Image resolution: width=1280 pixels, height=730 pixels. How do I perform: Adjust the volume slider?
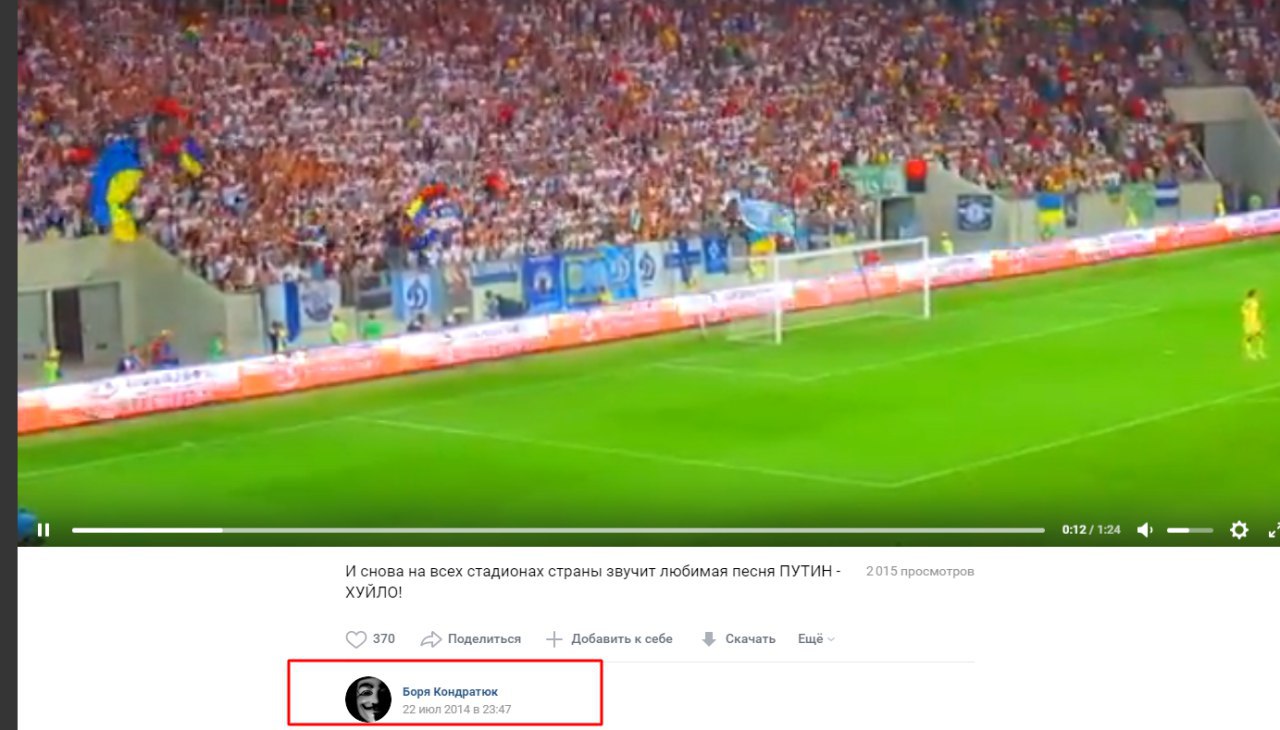[x=1190, y=530]
